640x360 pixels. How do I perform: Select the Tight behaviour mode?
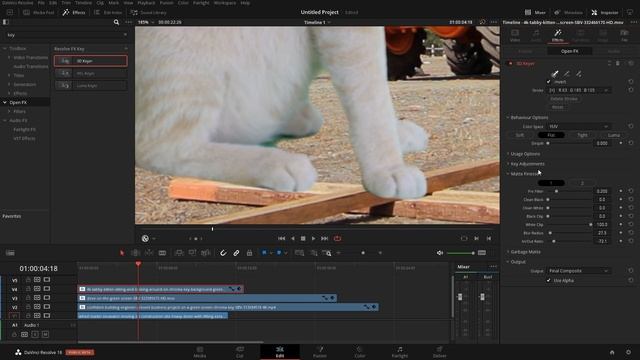click(582, 135)
